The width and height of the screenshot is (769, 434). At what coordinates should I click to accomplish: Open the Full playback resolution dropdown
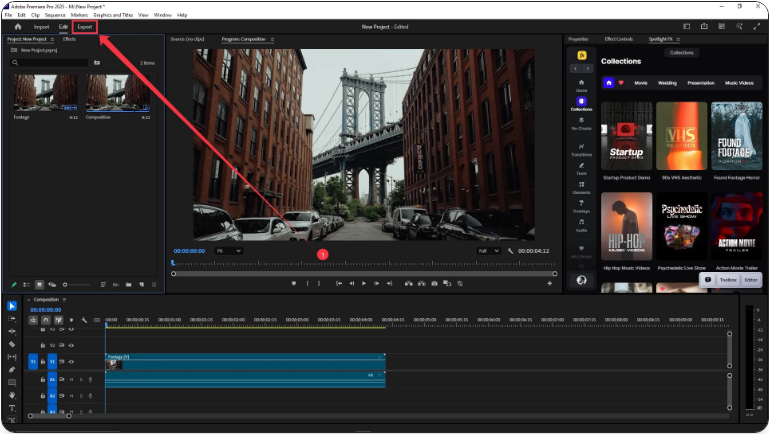tap(488, 251)
